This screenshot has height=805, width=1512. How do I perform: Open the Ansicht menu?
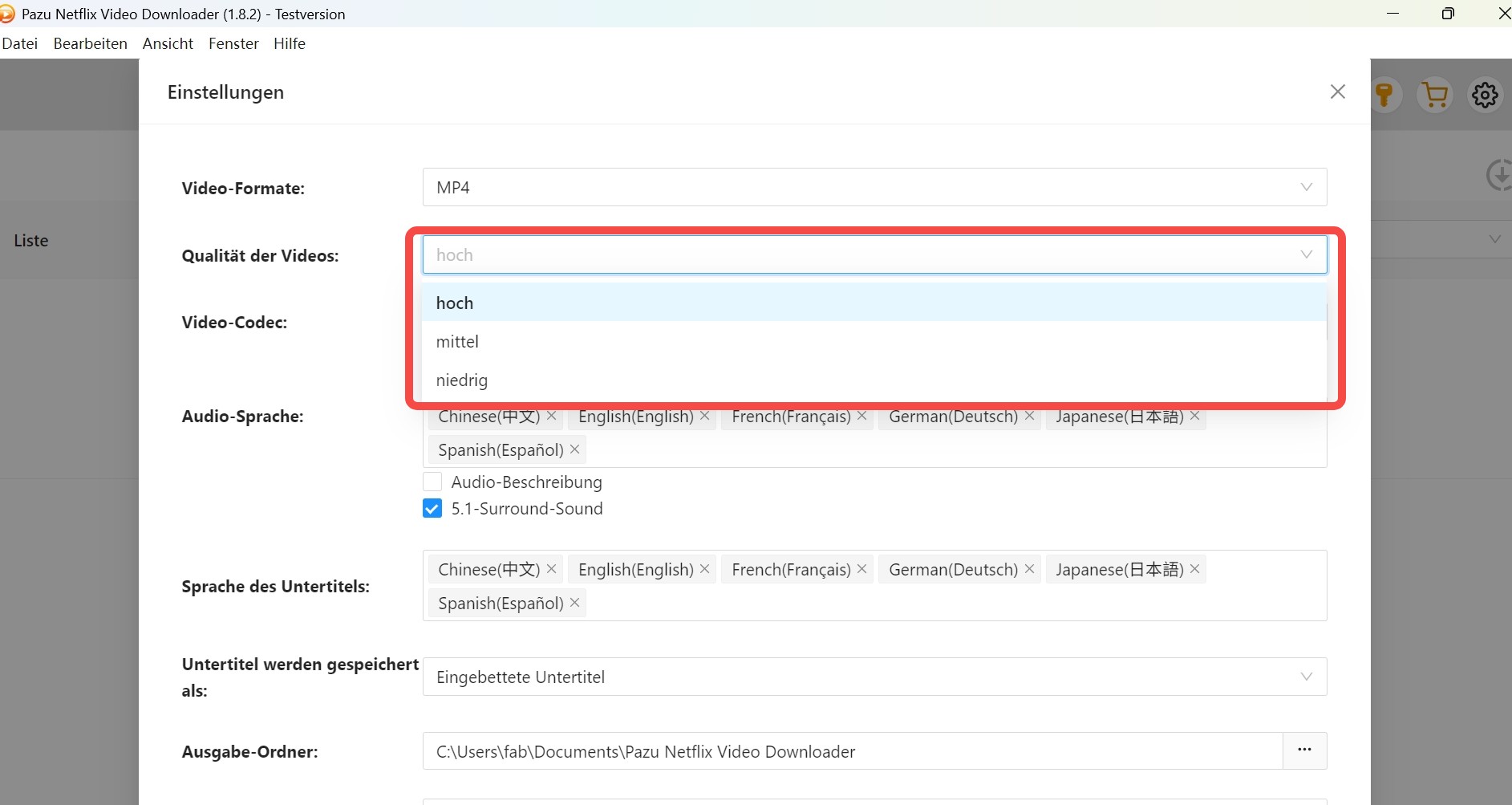pyautogui.click(x=168, y=43)
